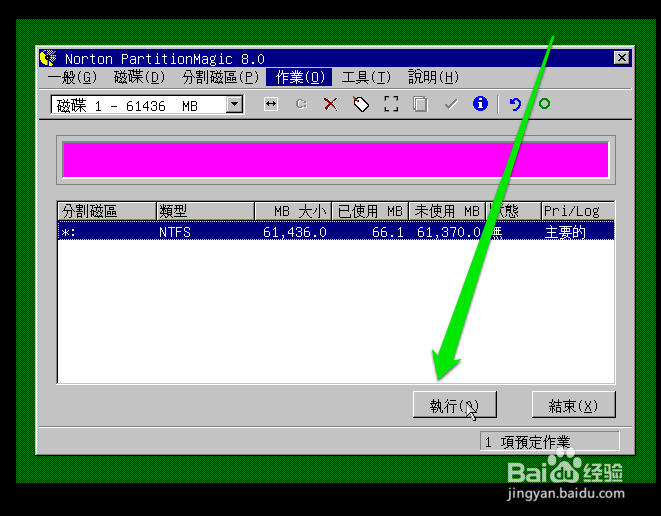
Task: Click the 結束(X) button
Action: click(x=574, y=405)
